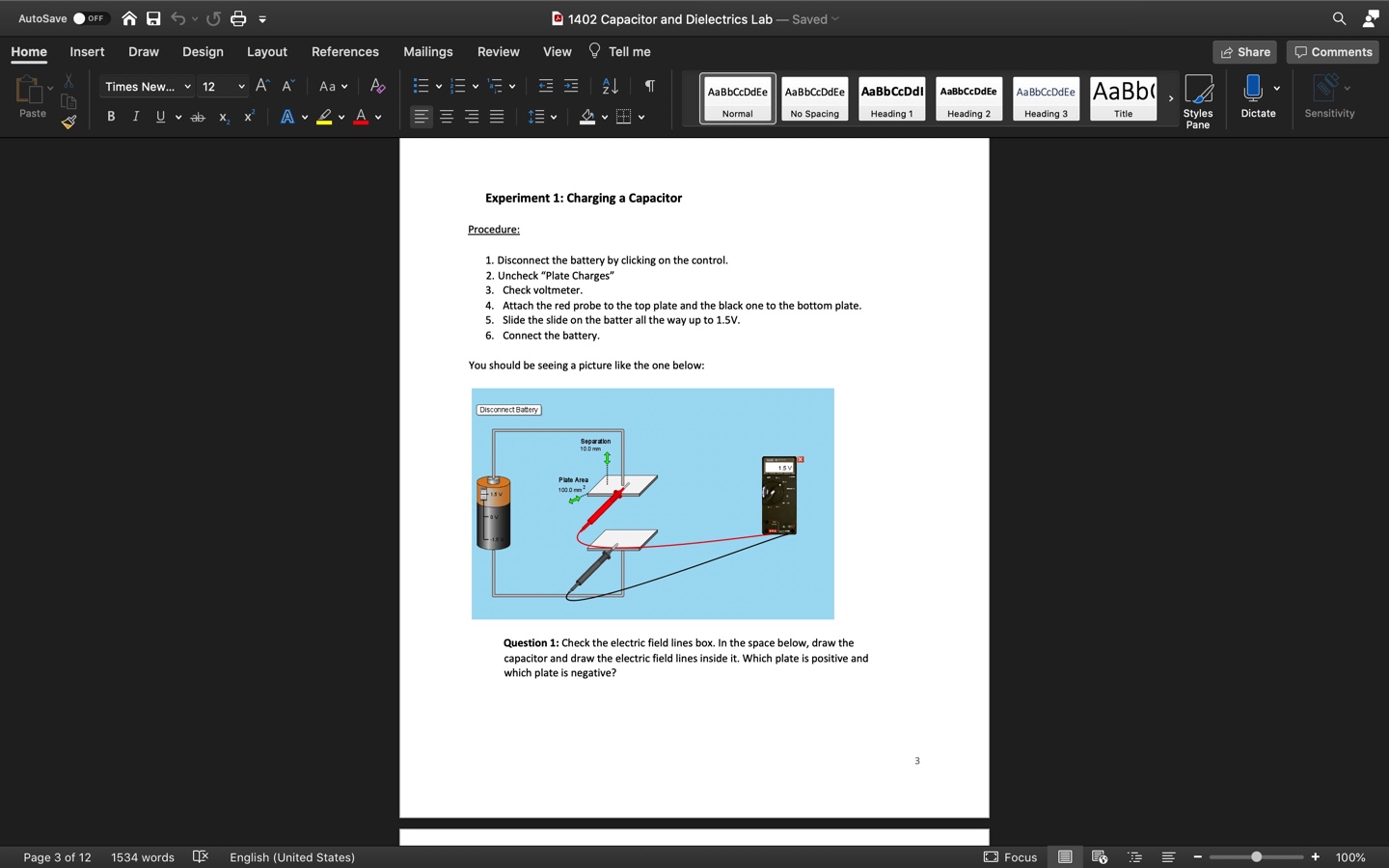Screen dimensions: 1389x868
Task: Open the References tab
Action: pos(344,52)
